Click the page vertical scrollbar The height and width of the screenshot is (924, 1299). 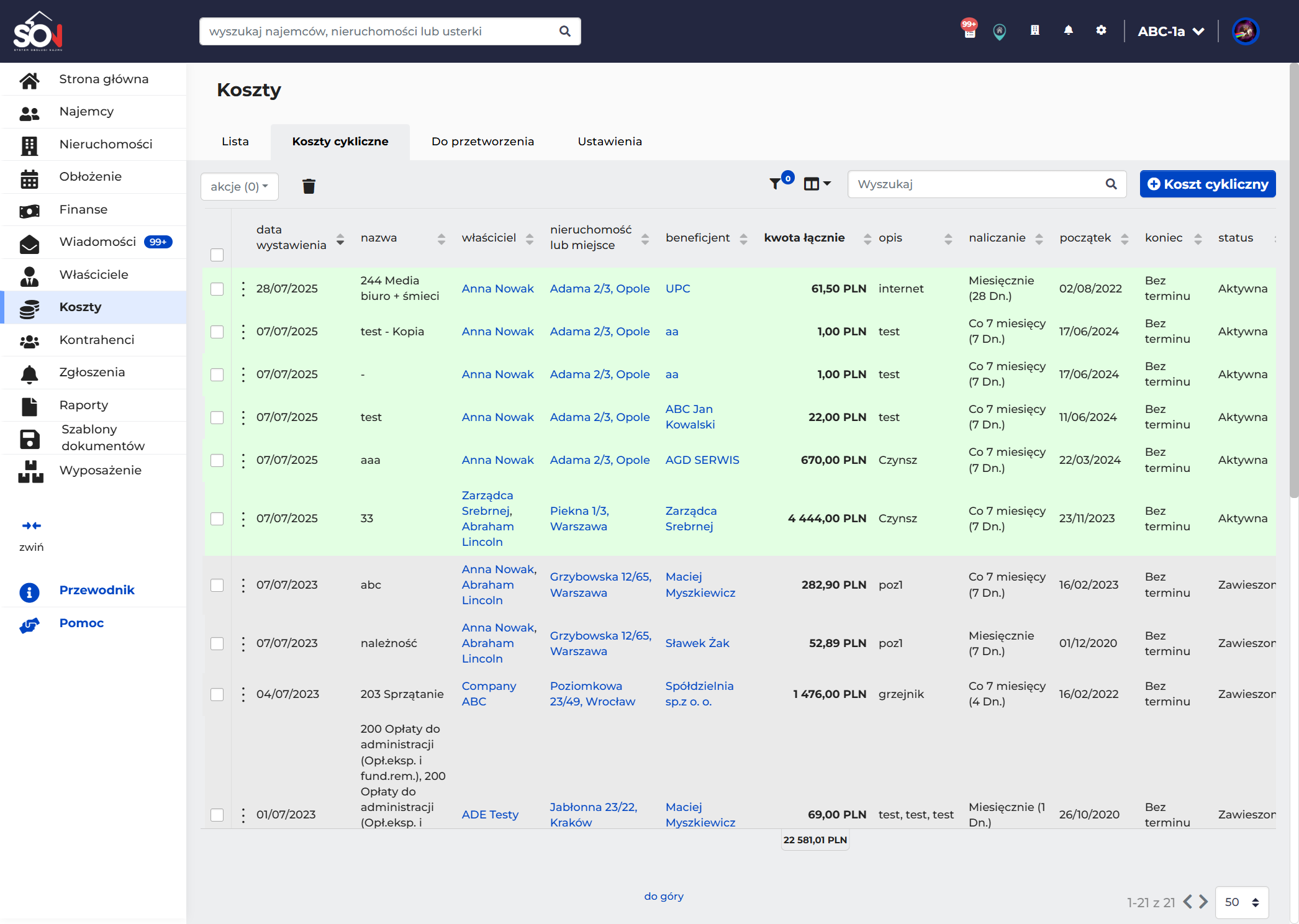click(1294, 279)
